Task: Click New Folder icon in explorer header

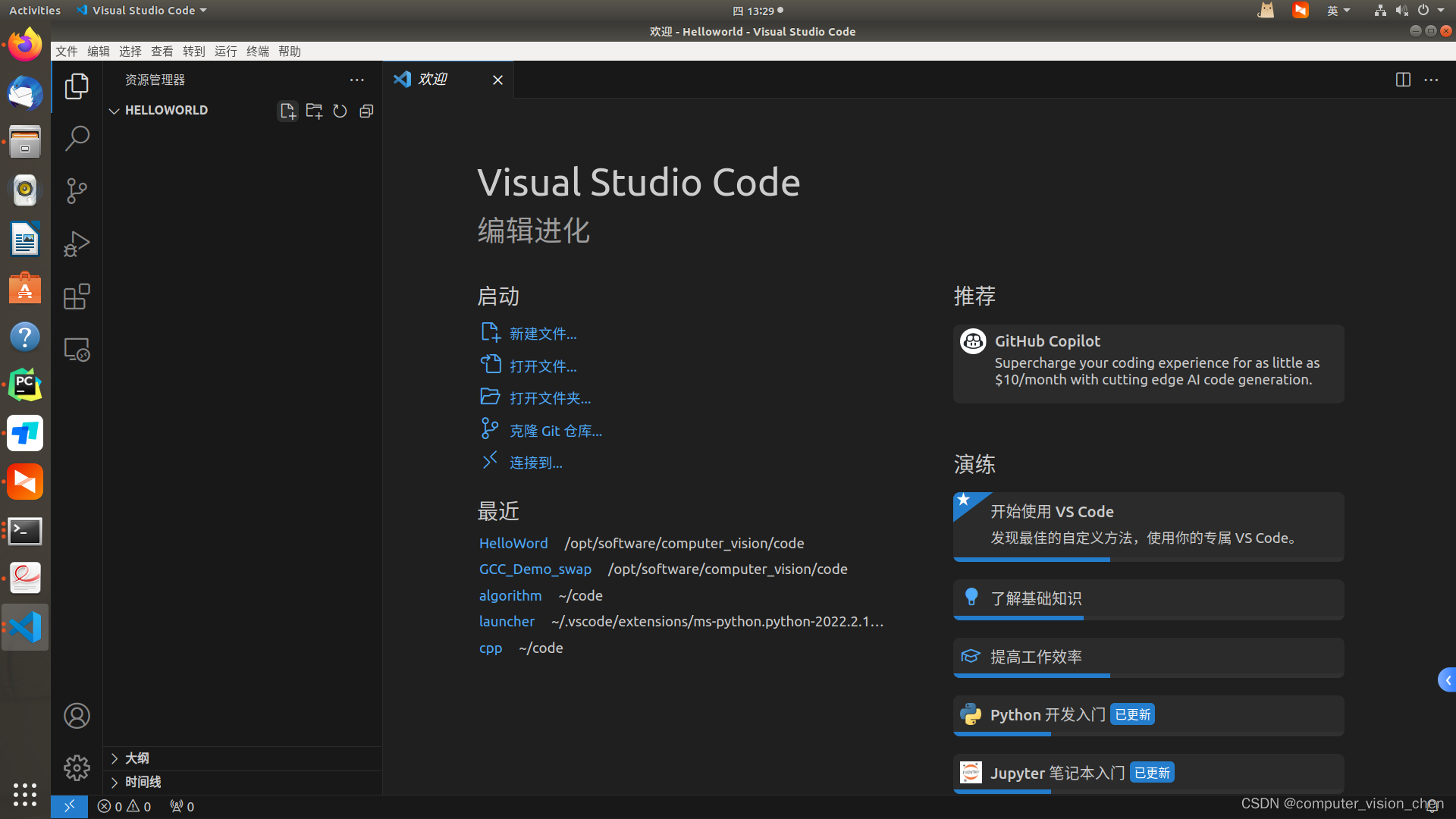Action: point(314,111)
